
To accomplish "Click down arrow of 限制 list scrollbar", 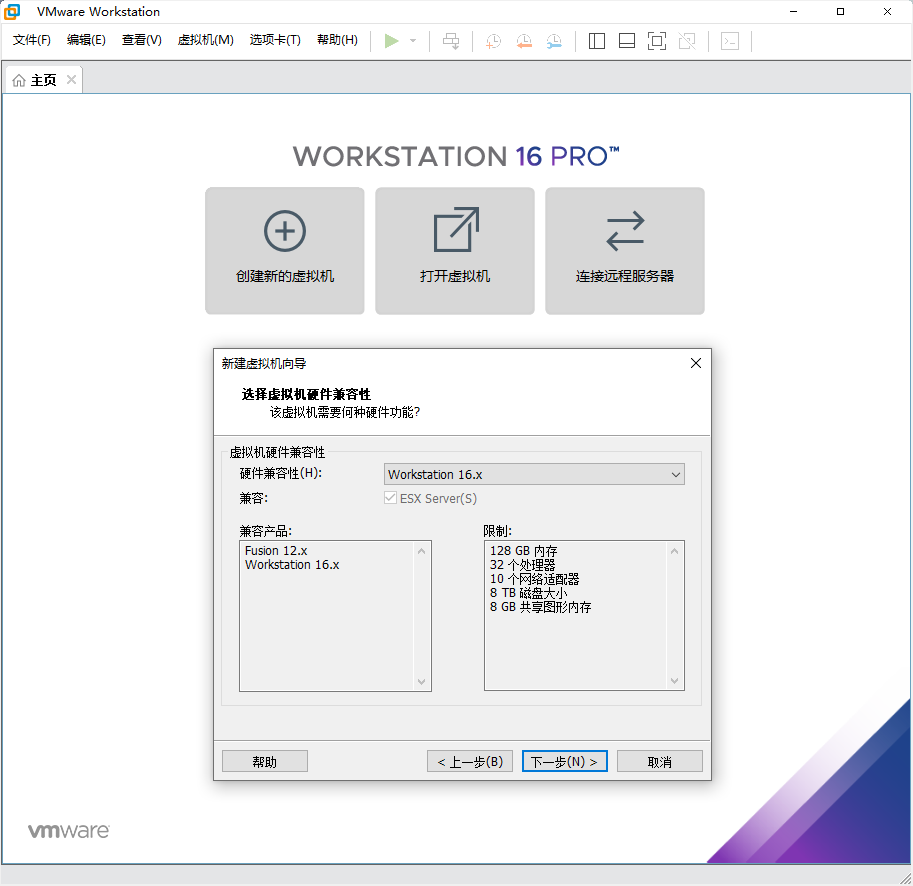I will (x=674, y=681).
